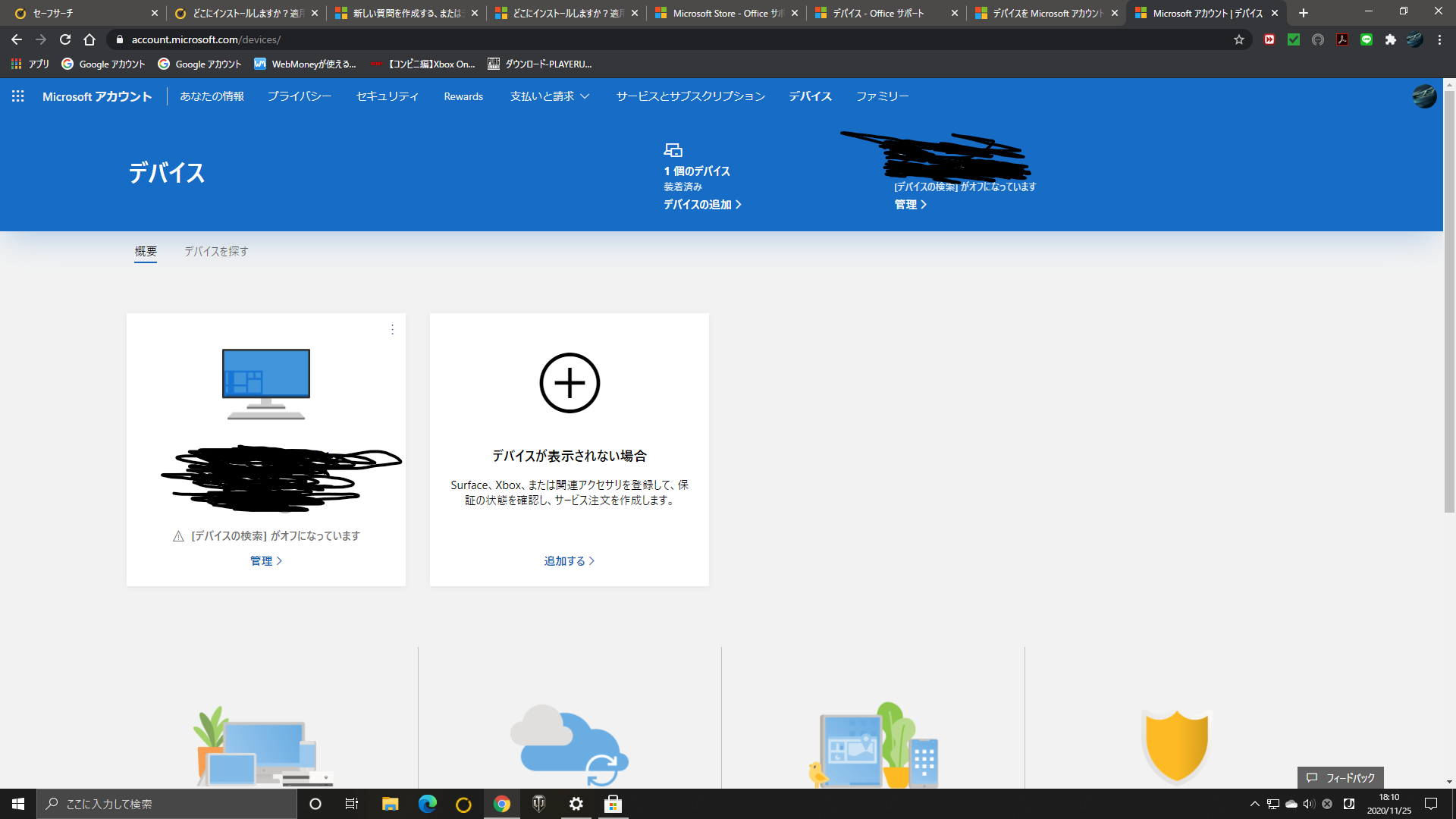This screenshot has height=819, width=1456.
Task: Launch Microsoft Edge from taskbar
Action: (427, 804)
